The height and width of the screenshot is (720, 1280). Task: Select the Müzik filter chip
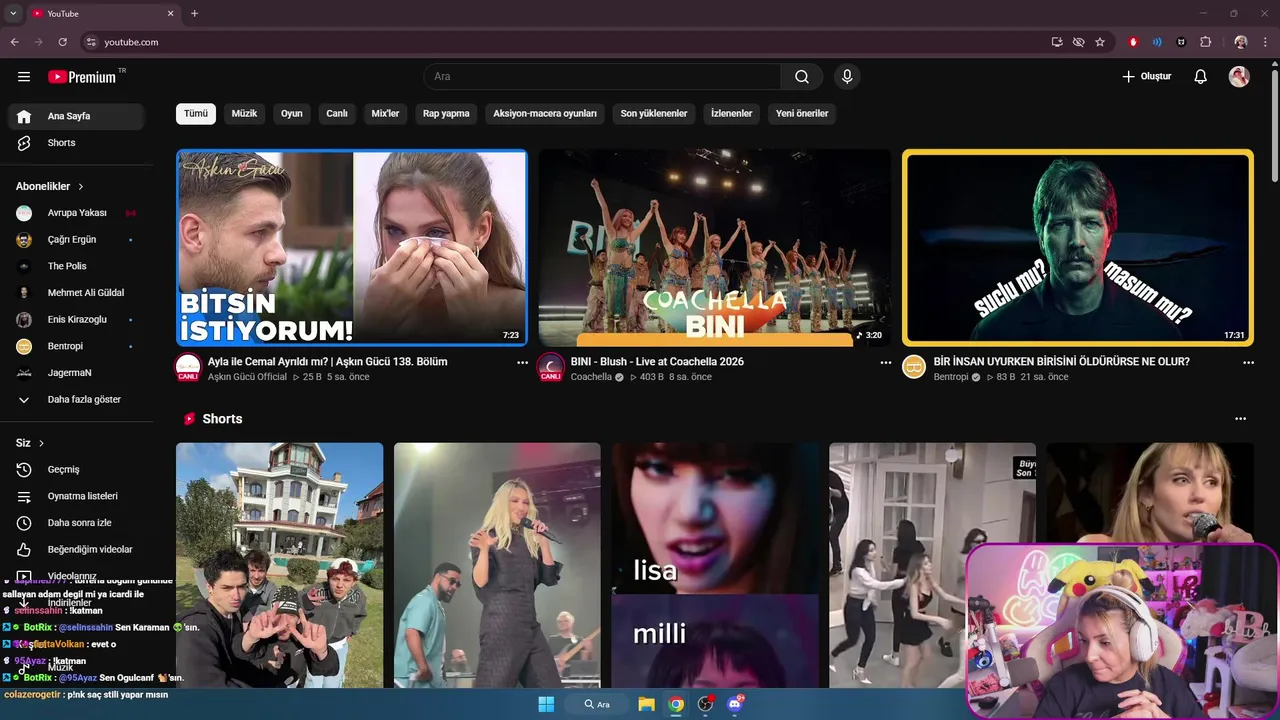pyautogui.click(x=244, y=114)
